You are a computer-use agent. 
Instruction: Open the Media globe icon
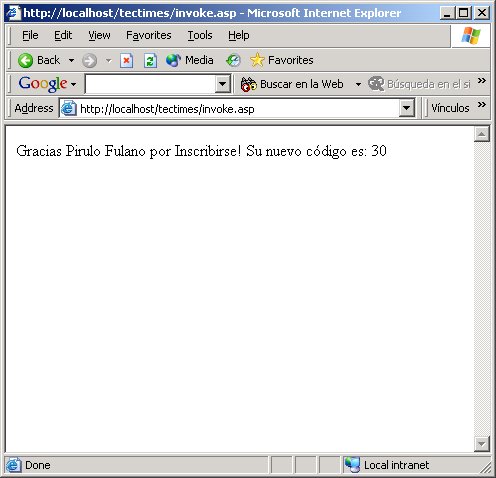click(173, 60)
